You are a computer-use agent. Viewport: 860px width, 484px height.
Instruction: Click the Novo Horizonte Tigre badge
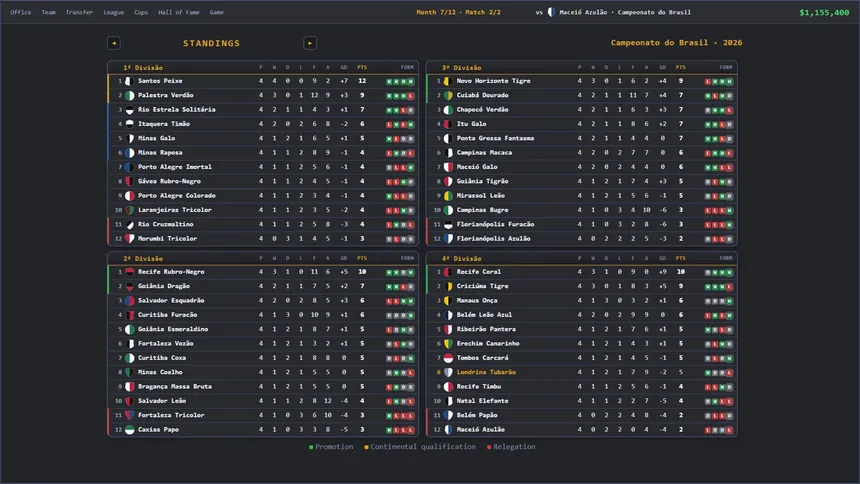448,81
